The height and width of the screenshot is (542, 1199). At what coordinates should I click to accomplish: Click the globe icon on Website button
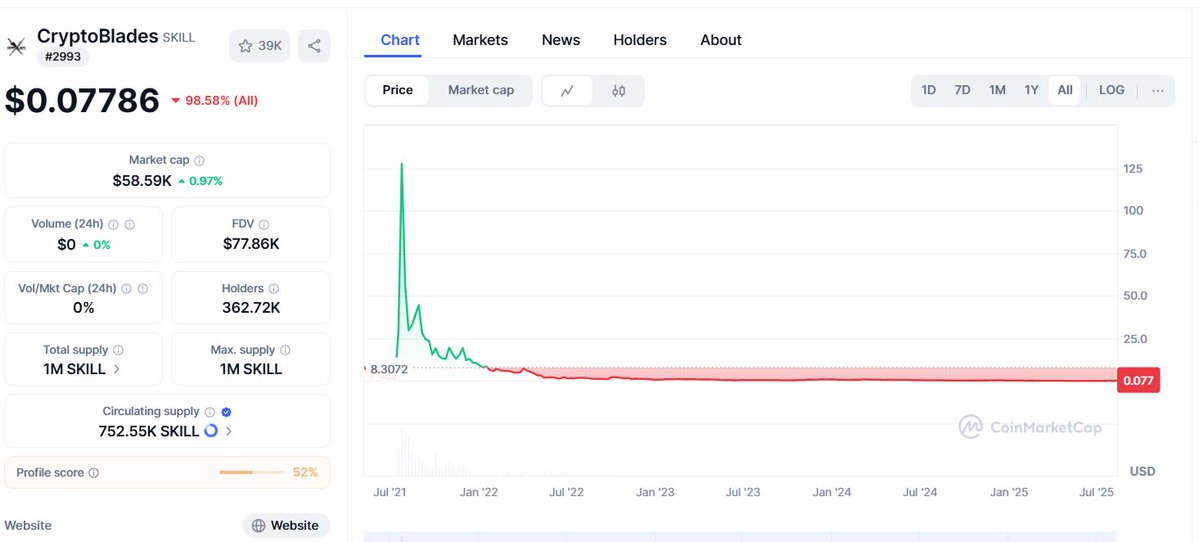258,525
